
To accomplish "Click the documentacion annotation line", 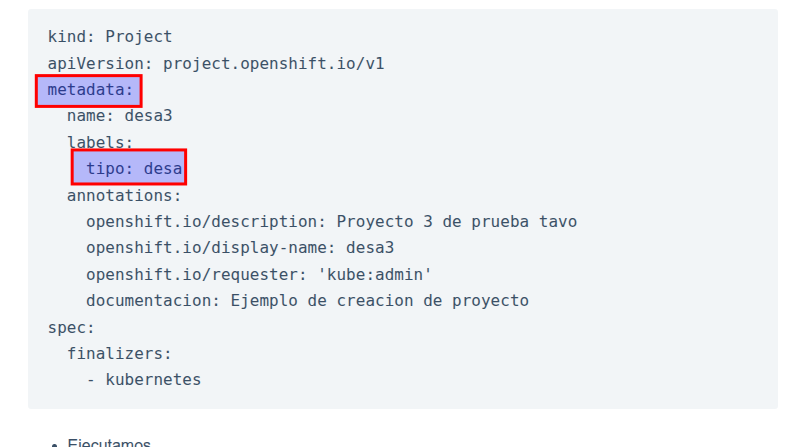I will coord(307,300).
